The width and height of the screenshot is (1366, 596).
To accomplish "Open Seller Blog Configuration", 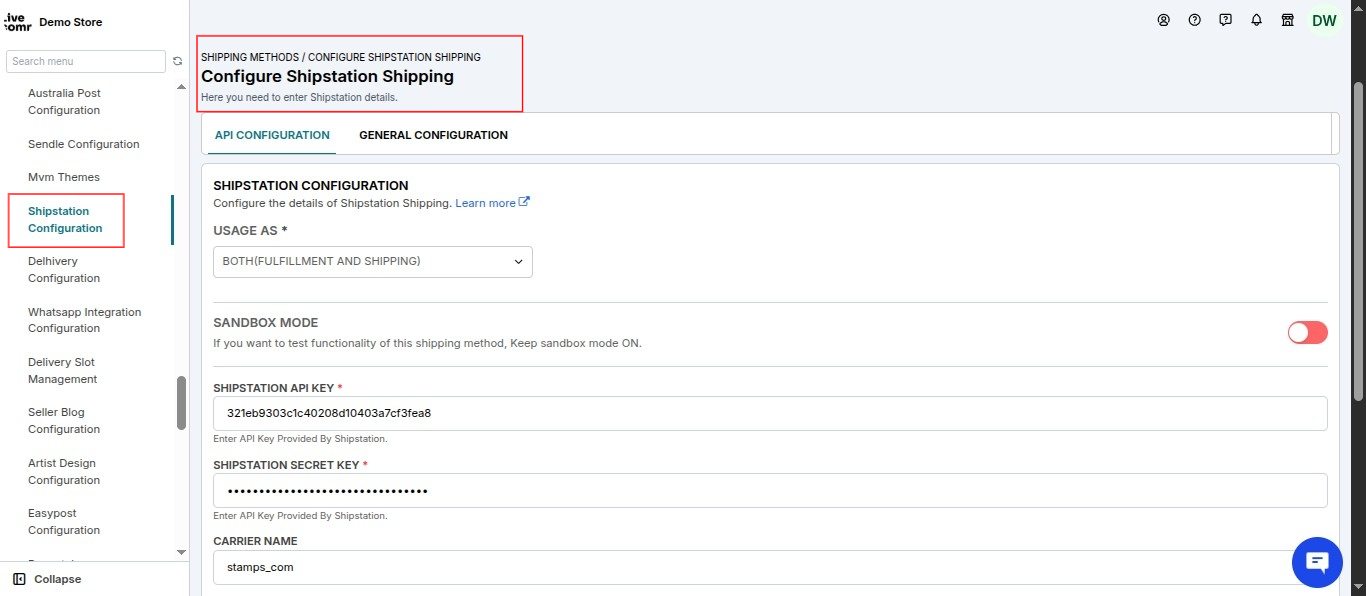I will pos(64,421).
